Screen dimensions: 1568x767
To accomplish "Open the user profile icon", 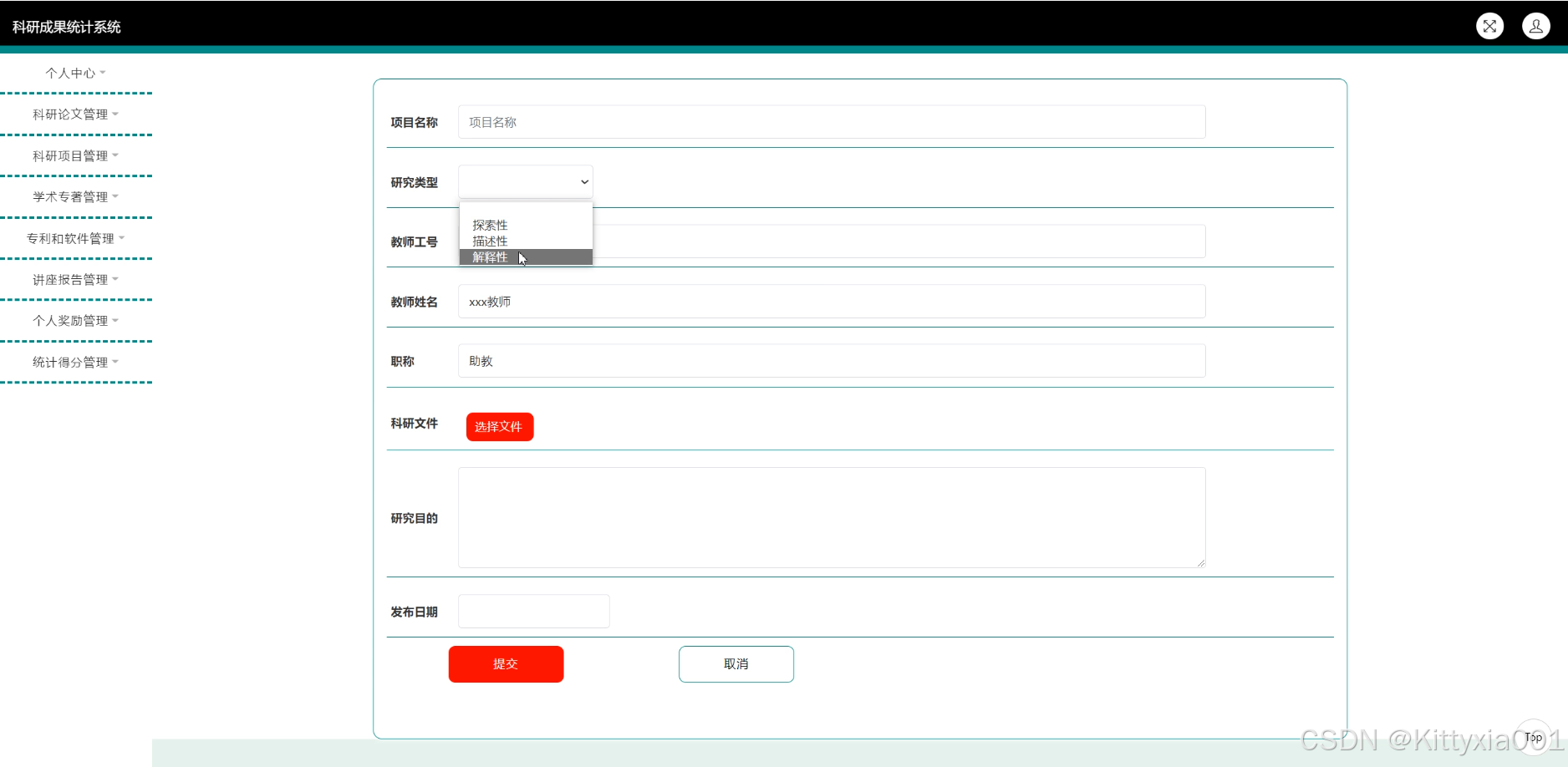I will tap(1535, 27).
